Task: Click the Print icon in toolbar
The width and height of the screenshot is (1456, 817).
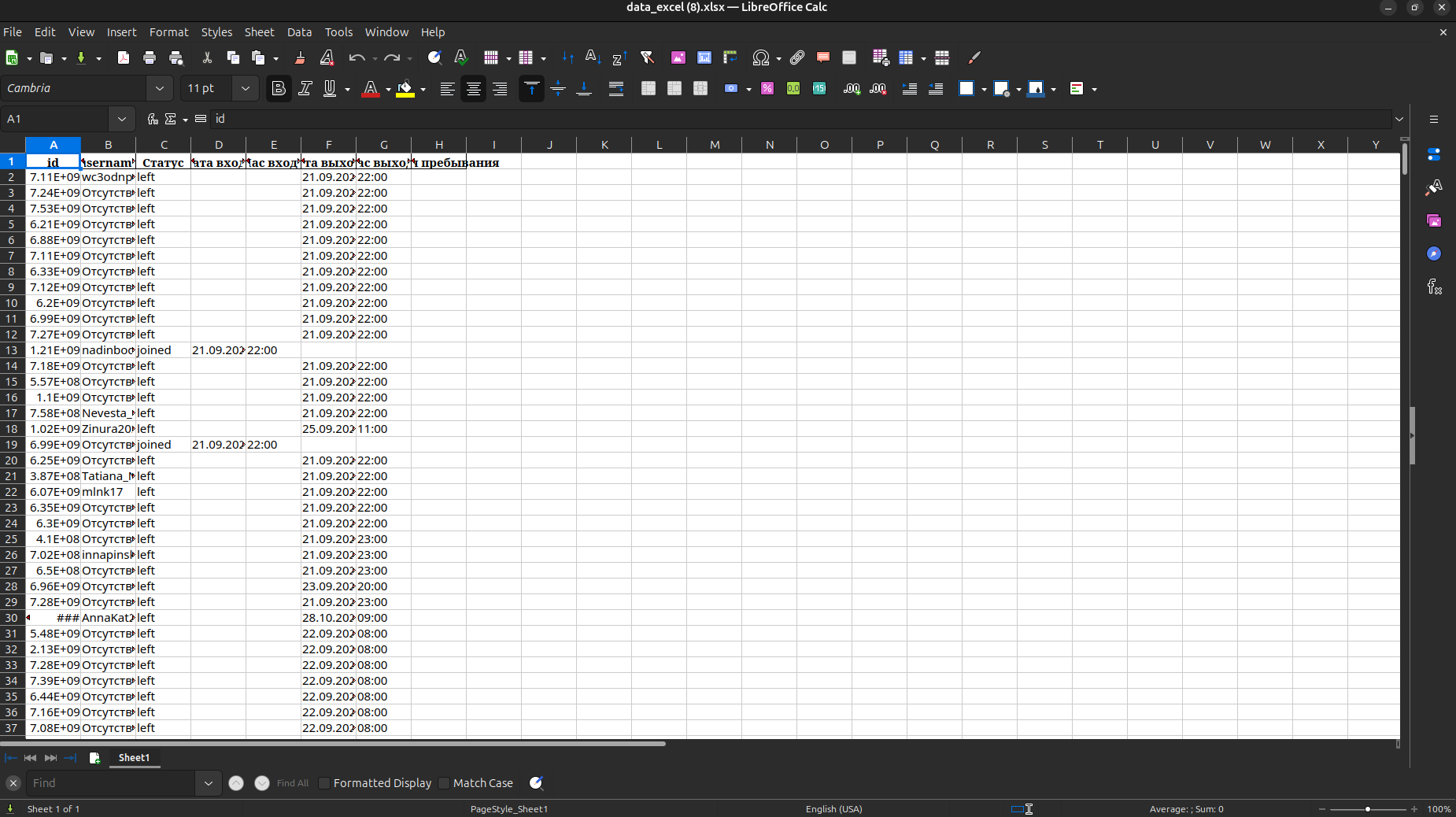Action: click(150, 57)
